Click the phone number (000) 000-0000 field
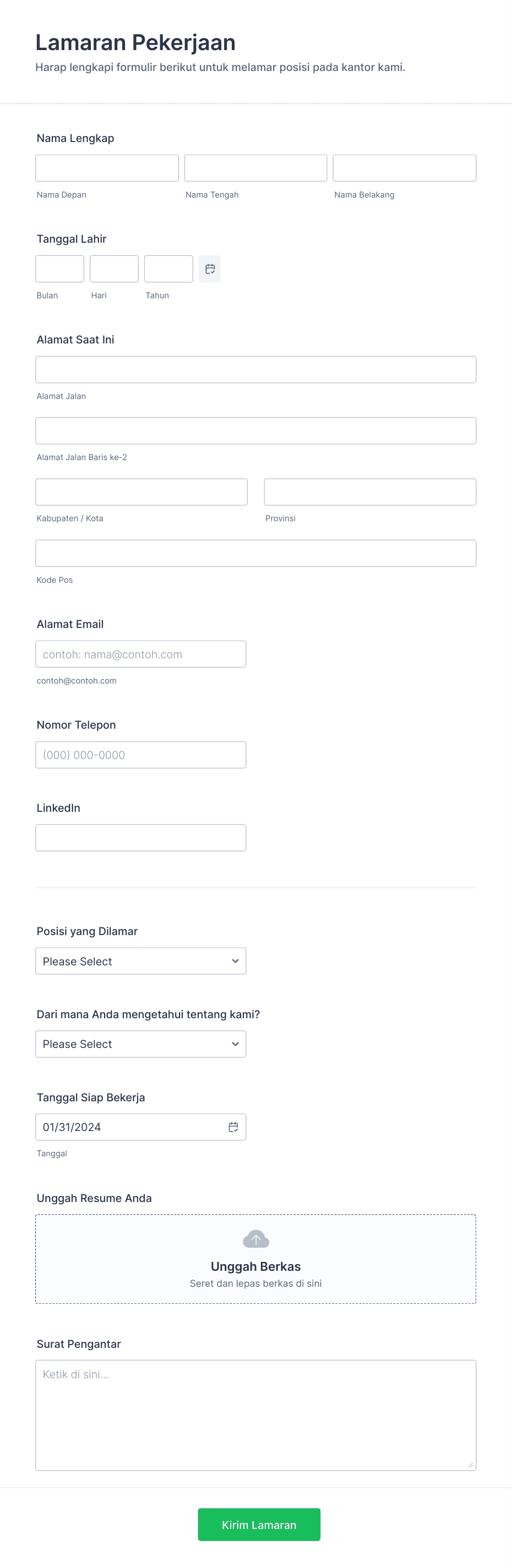Viewport: 512px width, 1568px height. (x=140, y=755)
